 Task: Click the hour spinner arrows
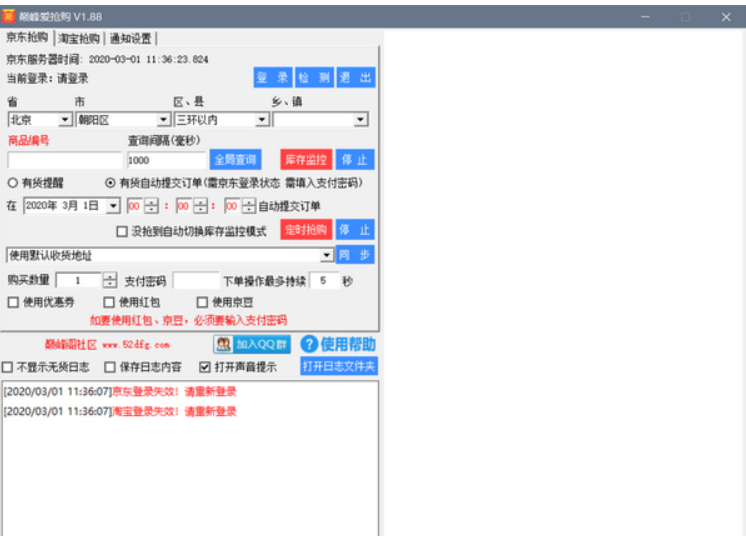tap(151, 206)
